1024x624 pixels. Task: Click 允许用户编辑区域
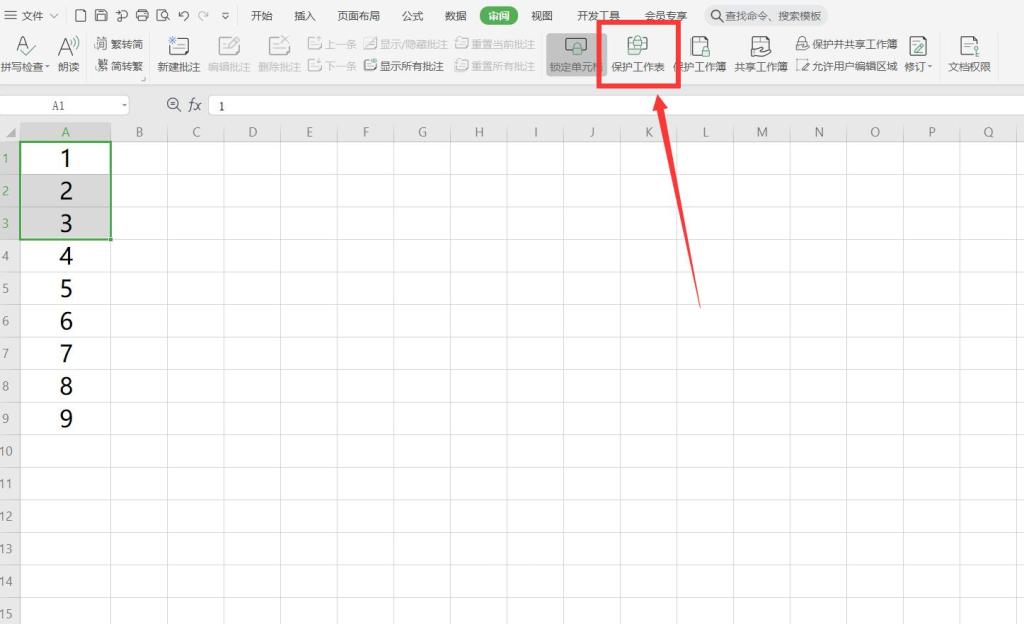tap(846, 66)
